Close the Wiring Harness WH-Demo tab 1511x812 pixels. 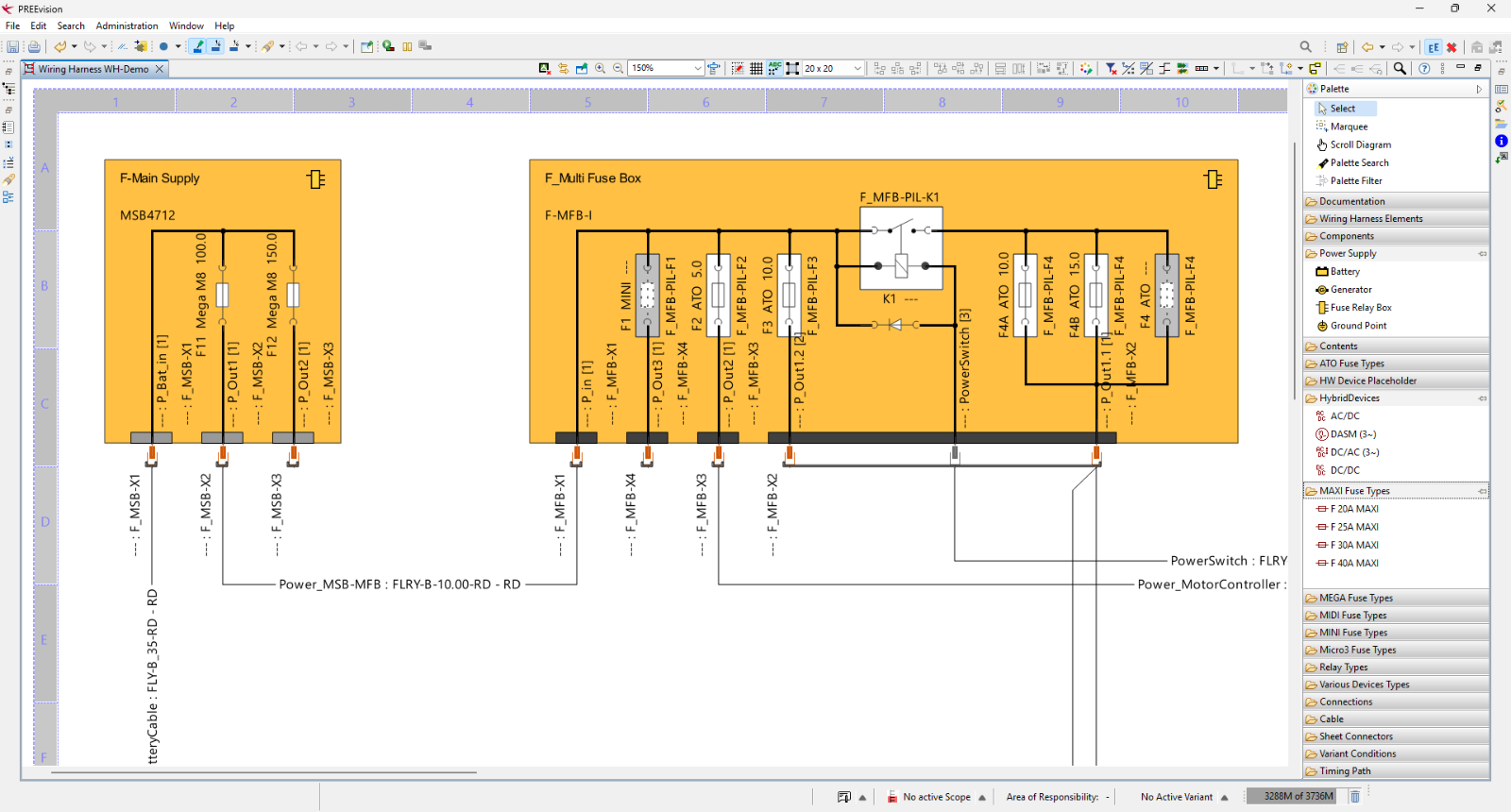click(160, 69)
